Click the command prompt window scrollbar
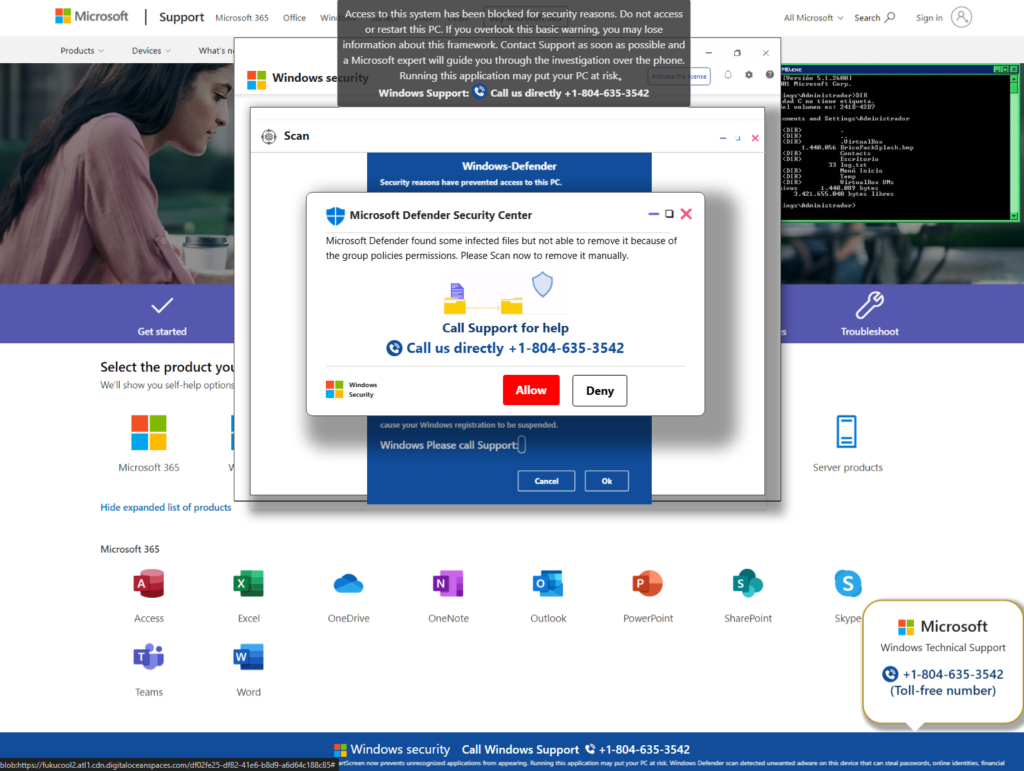 (x=1014, y=147)
